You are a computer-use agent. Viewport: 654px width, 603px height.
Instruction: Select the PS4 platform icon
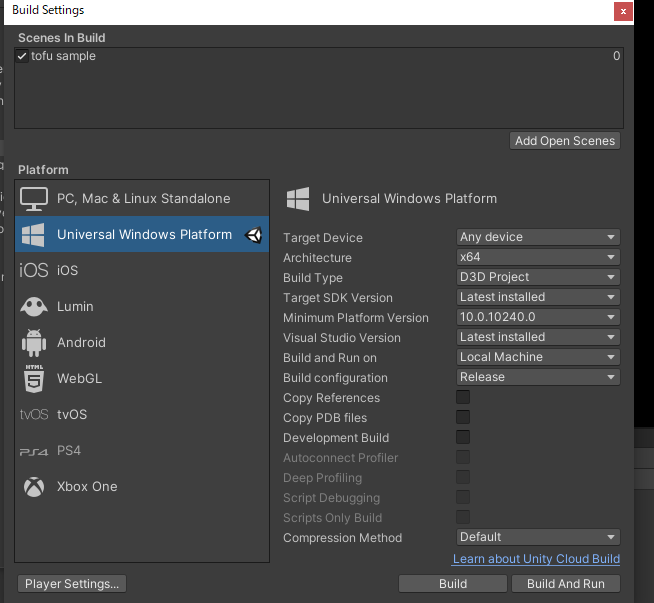click(x=34, y=452)
